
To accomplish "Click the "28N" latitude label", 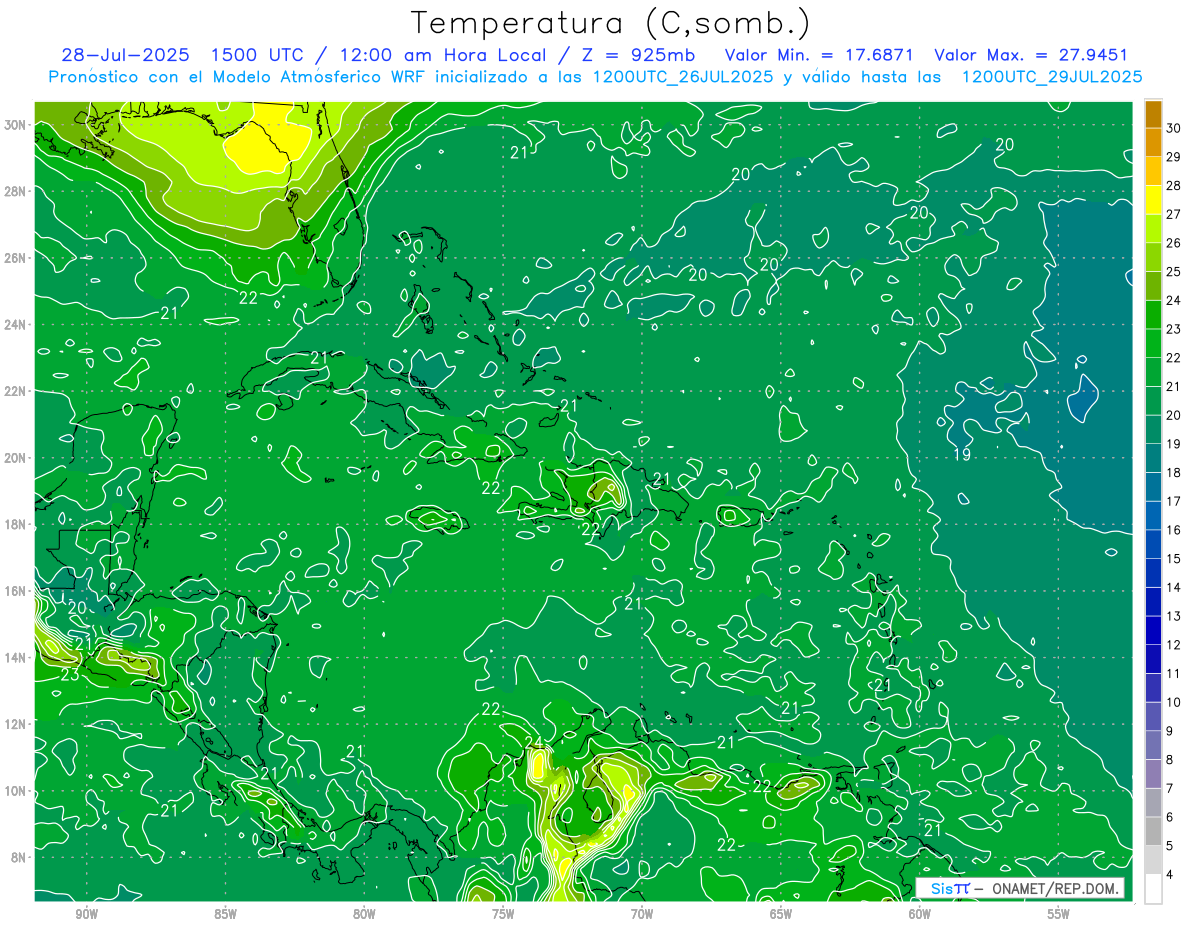I will tap(16, 191).
